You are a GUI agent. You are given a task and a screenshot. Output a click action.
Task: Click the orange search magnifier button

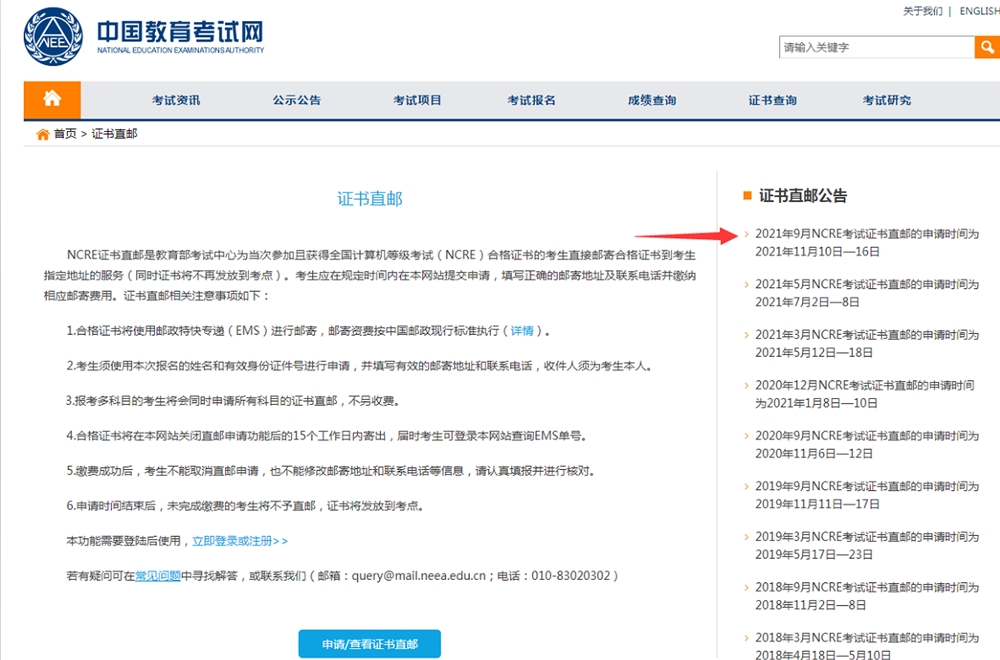(985, 47)
